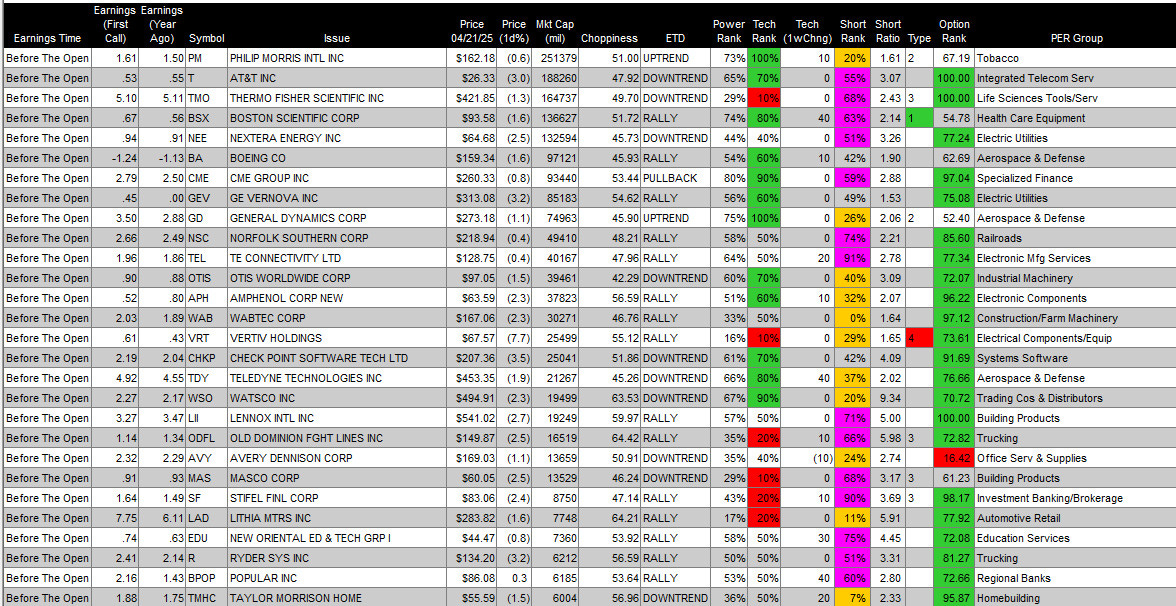Click the OTIS WORLDWIDE CORP issue name
1176x606 pixels.
tap(288, 278)
